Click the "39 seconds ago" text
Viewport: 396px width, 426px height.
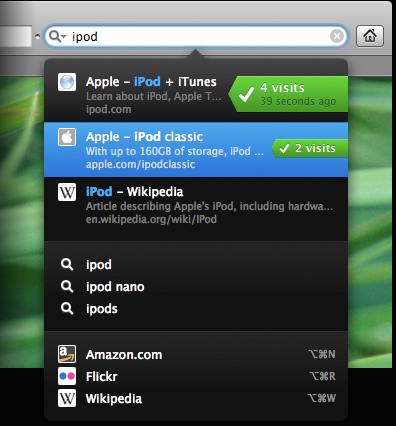(x=298, y=101)
